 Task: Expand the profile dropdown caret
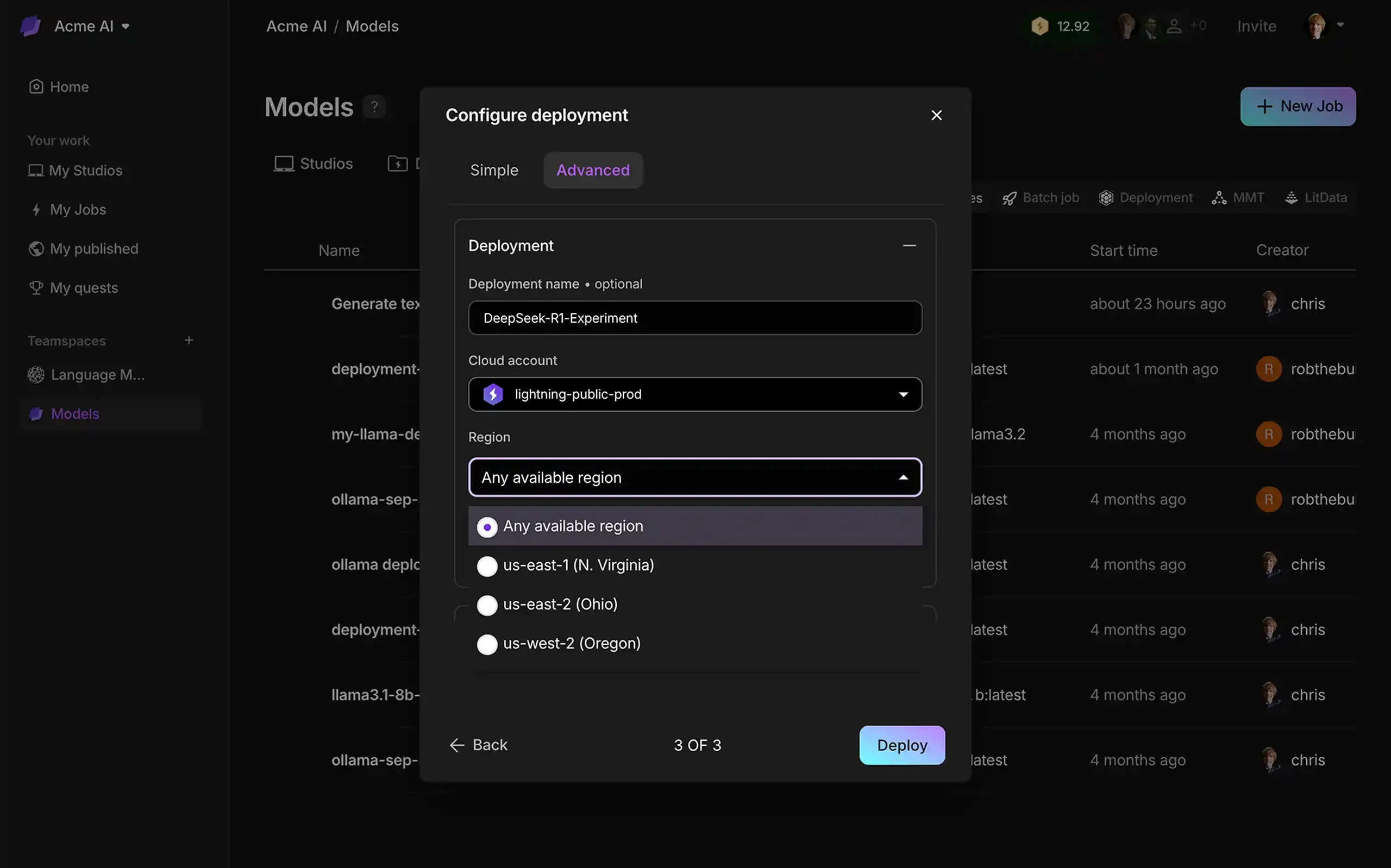click(x=1340, y=26)
